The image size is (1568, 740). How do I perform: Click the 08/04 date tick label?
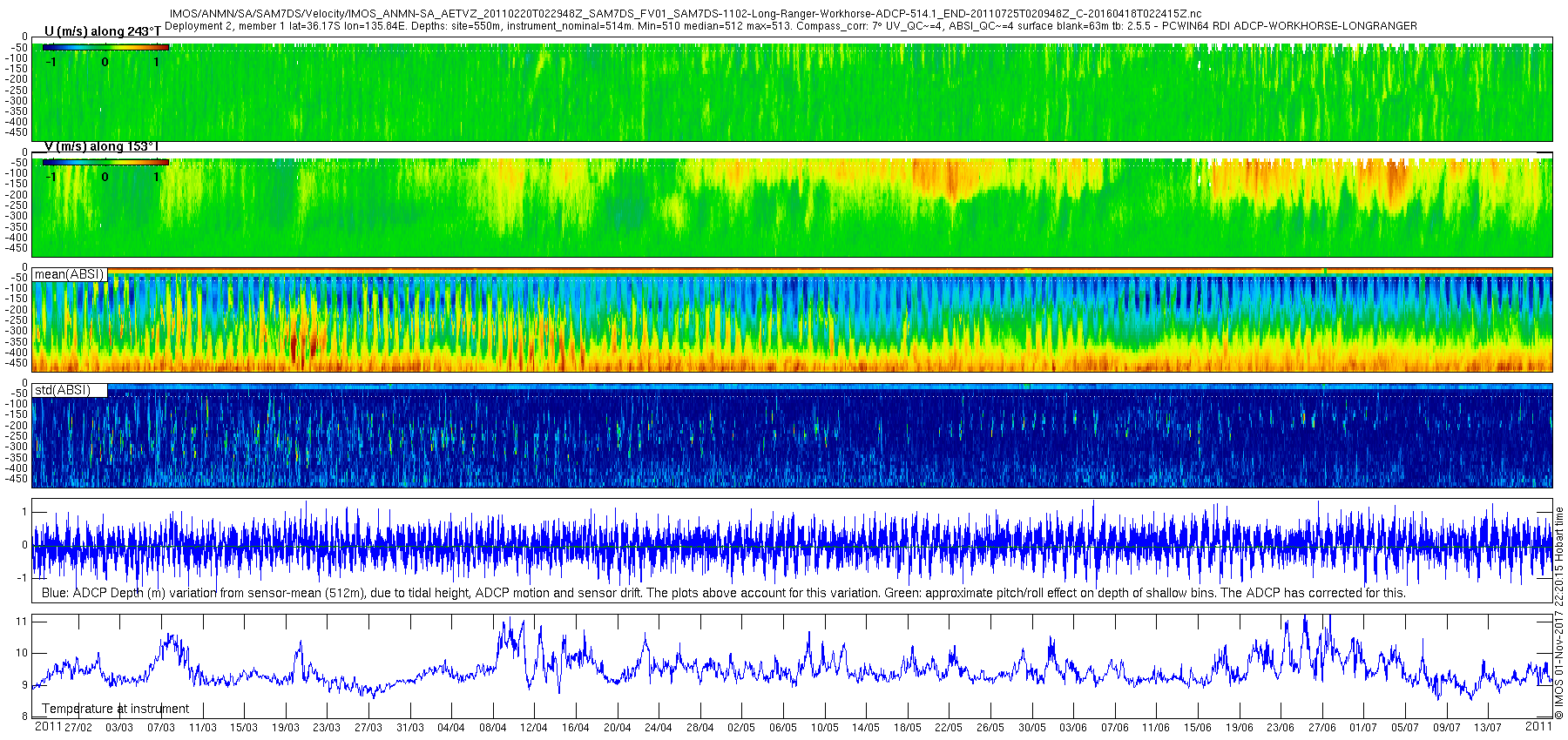[492, 728]
